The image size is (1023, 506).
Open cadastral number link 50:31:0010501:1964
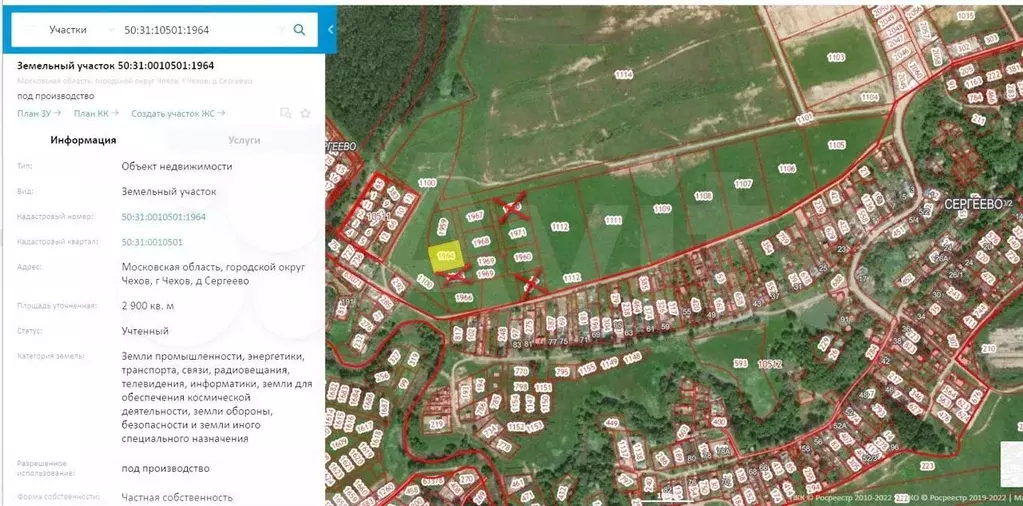pos(164,217)
